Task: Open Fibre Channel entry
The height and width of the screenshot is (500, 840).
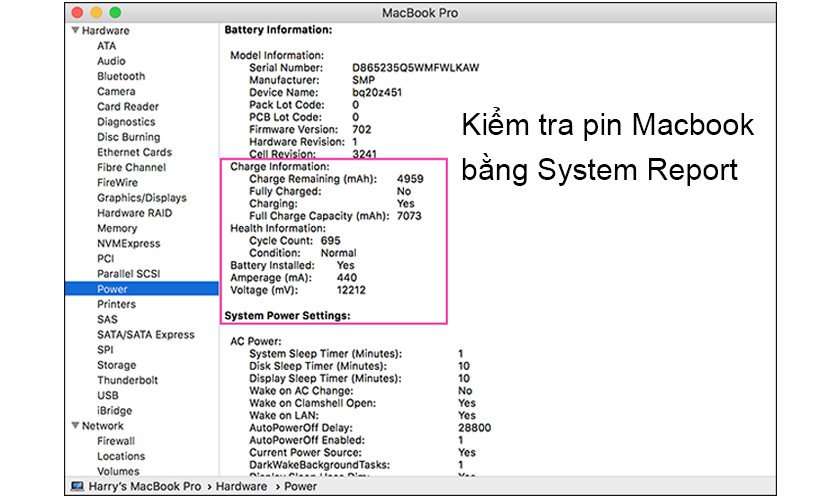Action: (132, 167)
